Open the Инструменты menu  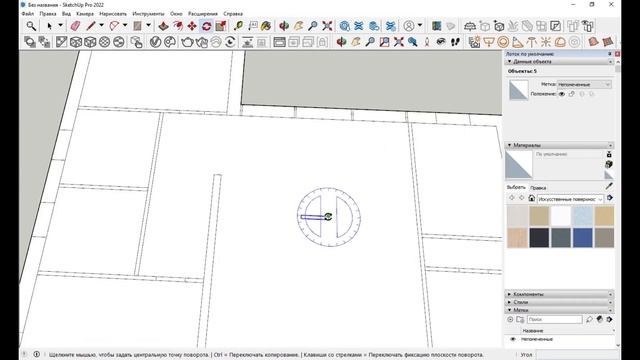click(x=148, y=14)
